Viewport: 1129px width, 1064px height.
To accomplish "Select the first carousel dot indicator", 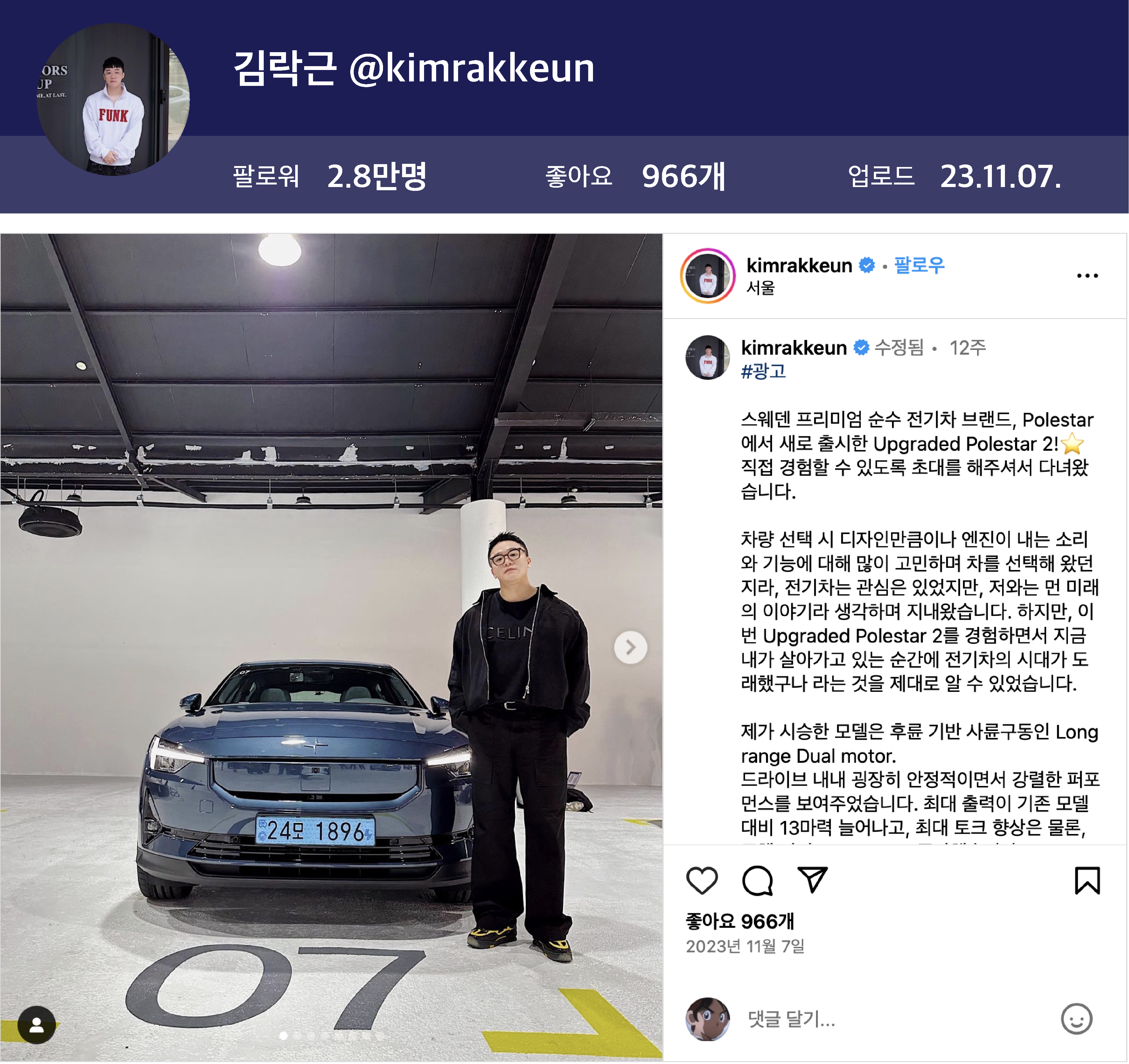I will [283, 1036].
